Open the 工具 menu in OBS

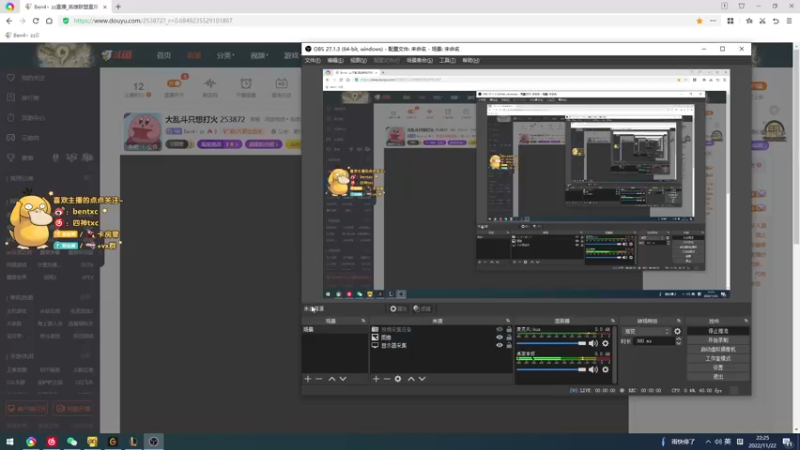point(447,60)
